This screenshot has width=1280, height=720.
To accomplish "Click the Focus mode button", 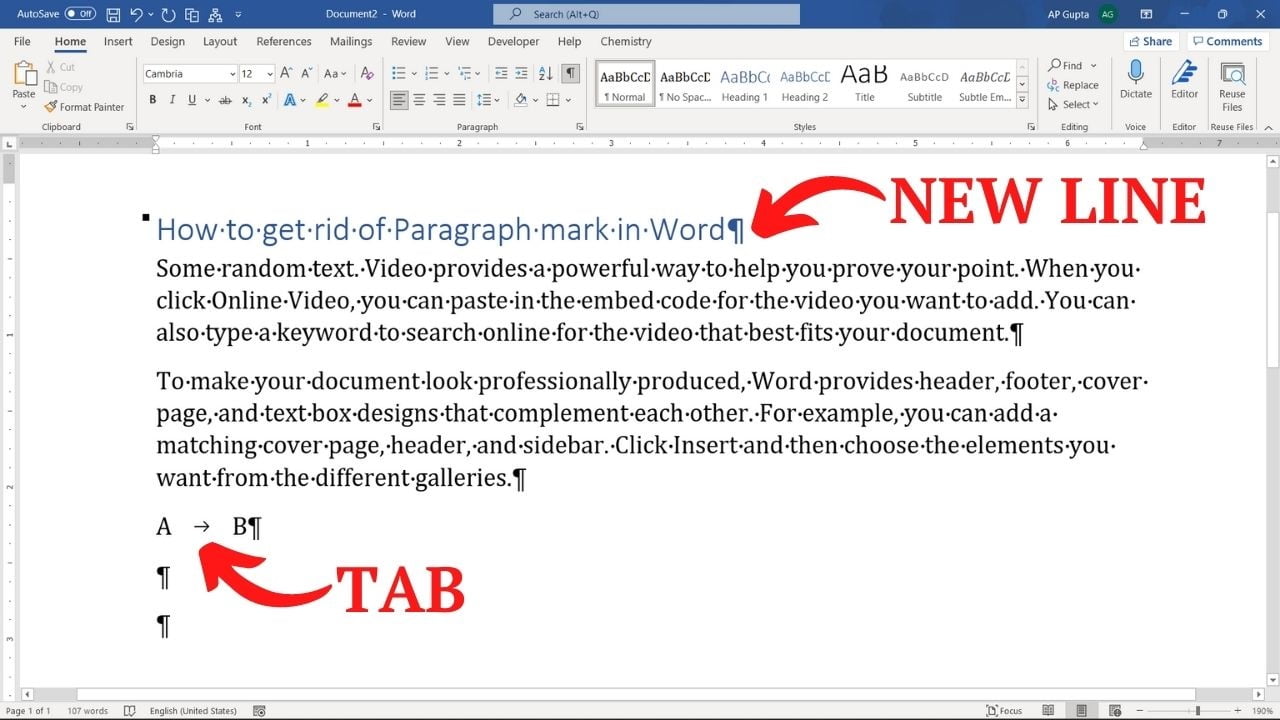I will tap(1004, 711).
